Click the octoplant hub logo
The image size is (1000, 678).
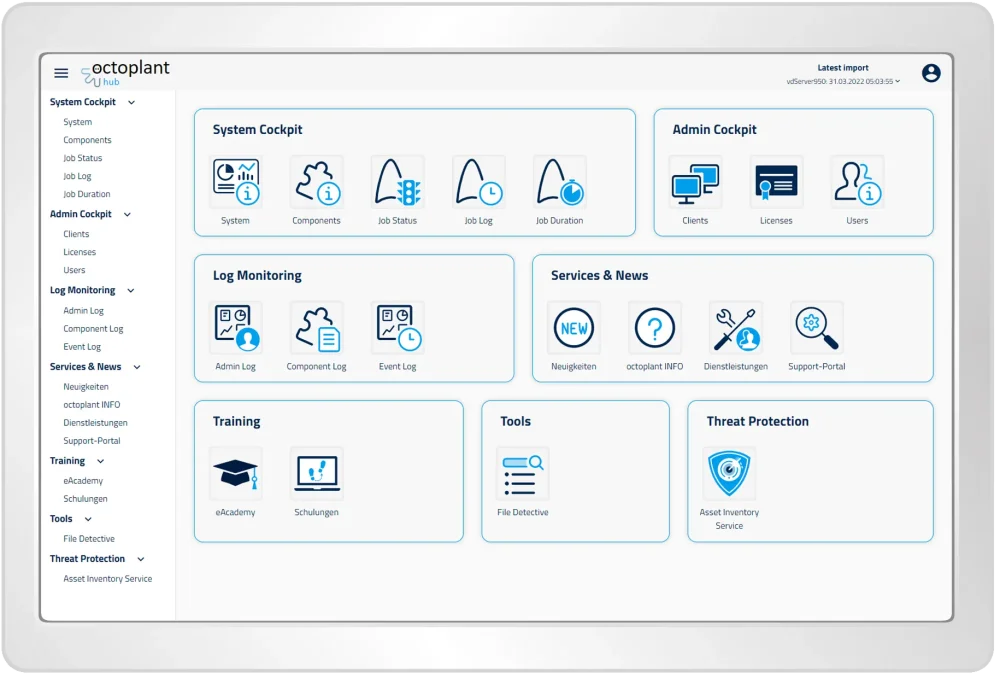click(126, 73)
